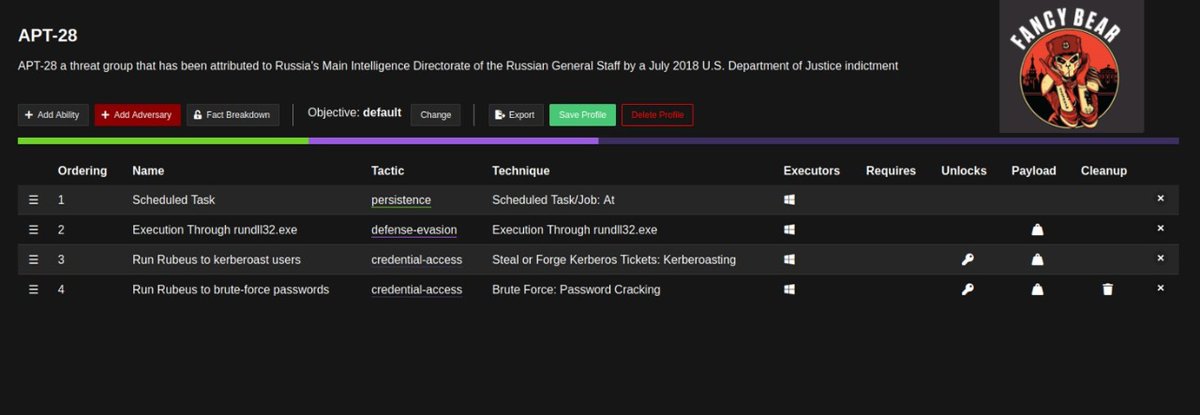Click credential-access tactic in kerberoast row
Image resolution: width=1200 pixels, height=415 pixels.
(x=417, y=260)
